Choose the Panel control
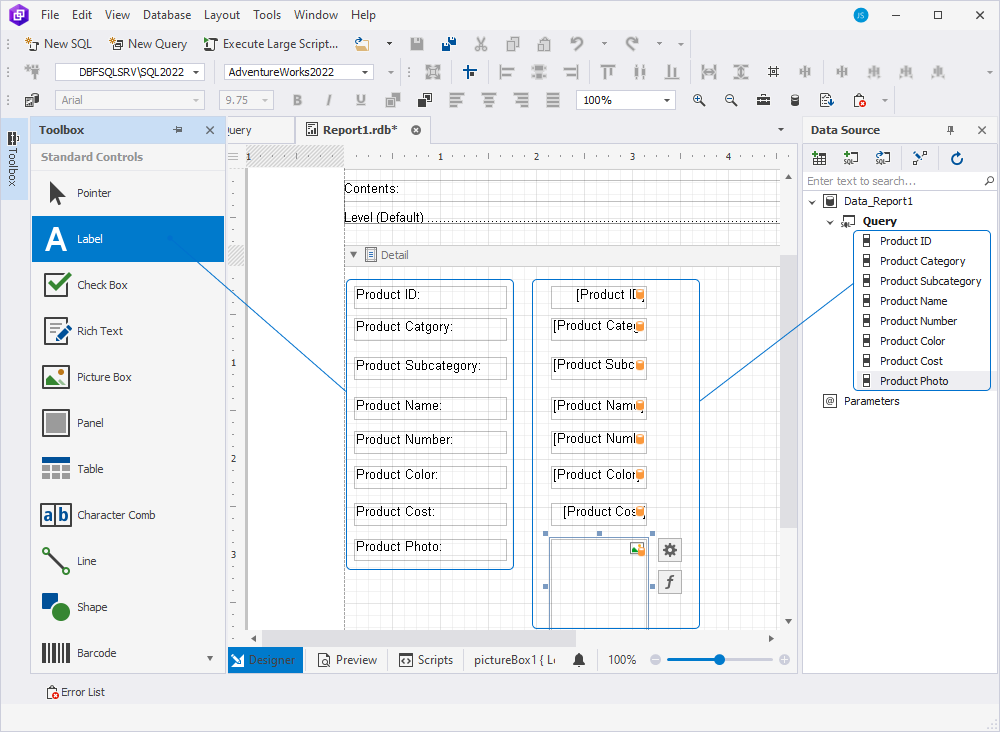Image resolution: width=1000 pixels, height=732 pixels. click(128, 423)
